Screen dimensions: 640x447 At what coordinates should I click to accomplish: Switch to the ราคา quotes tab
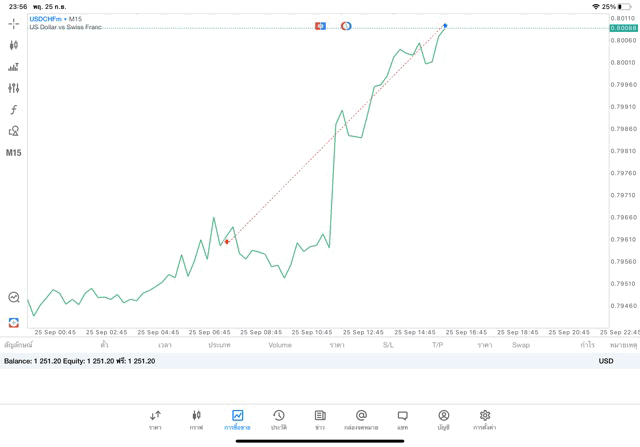click(x=155, y=419)
